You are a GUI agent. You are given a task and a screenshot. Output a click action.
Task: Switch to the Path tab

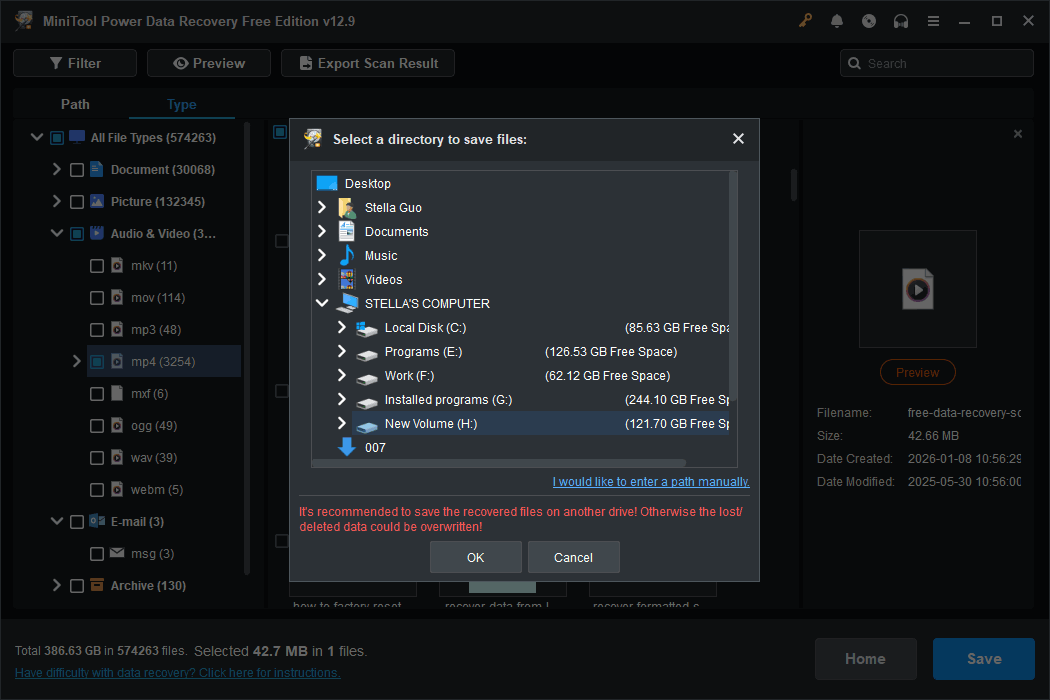pyautogui.click(x=75, y=104)
